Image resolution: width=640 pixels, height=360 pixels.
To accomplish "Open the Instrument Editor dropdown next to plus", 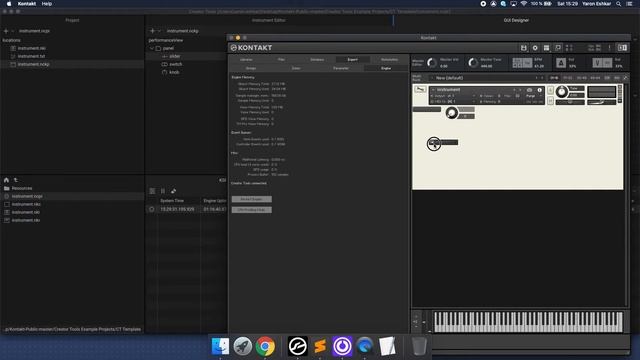I will point(159,31).
